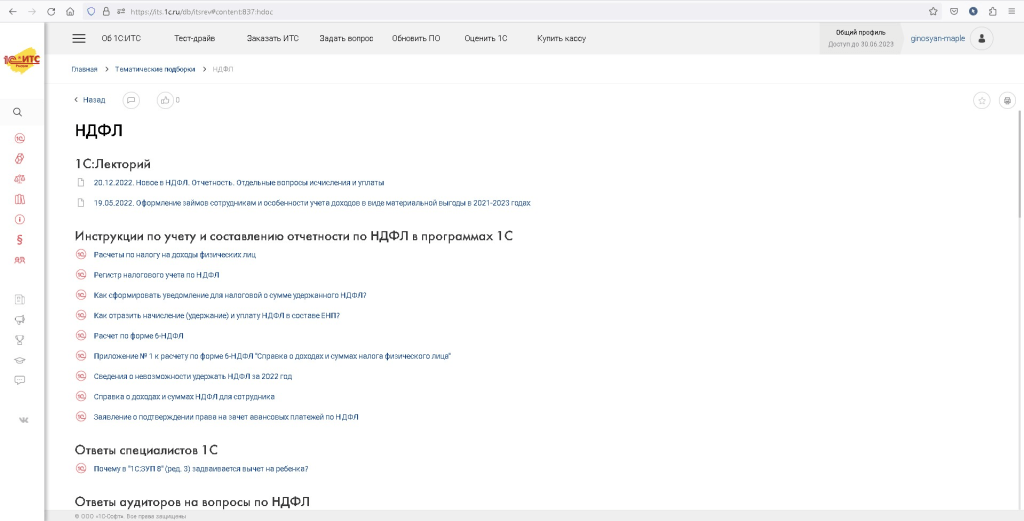1024x521 pixels.
Task: Open Заявление о подтверждении права на зачет link
Action: [226, 417]
